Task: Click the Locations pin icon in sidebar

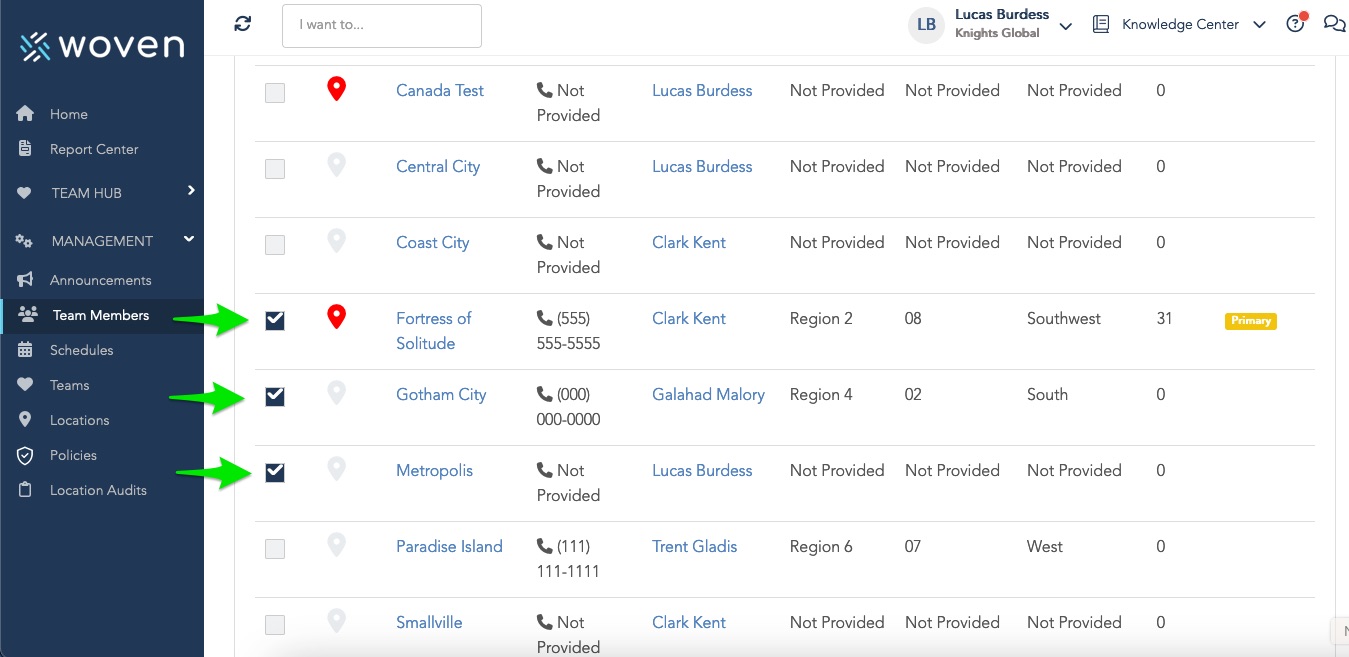Action: coord(26,420)
